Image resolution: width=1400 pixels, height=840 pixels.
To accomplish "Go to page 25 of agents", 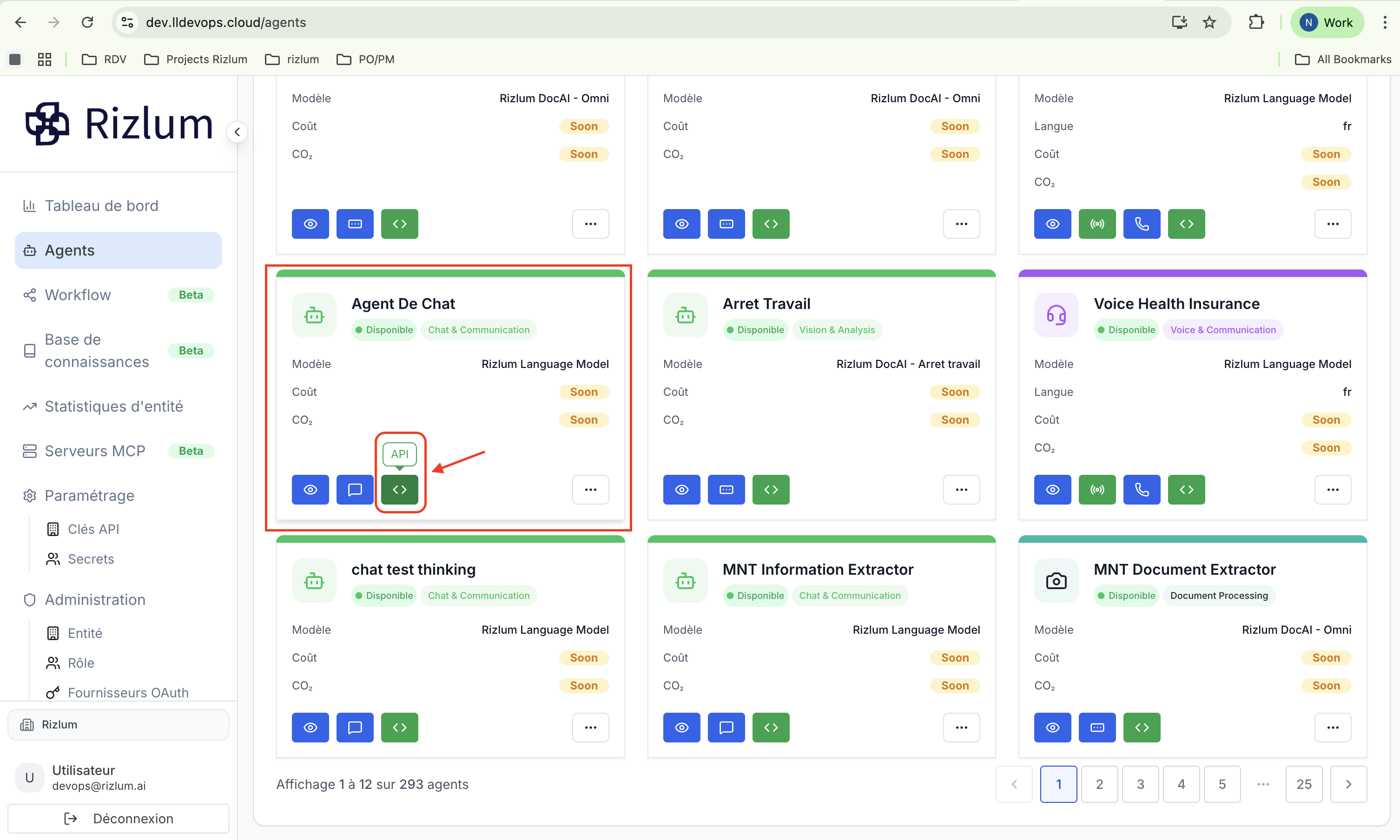I will 1304,784.
